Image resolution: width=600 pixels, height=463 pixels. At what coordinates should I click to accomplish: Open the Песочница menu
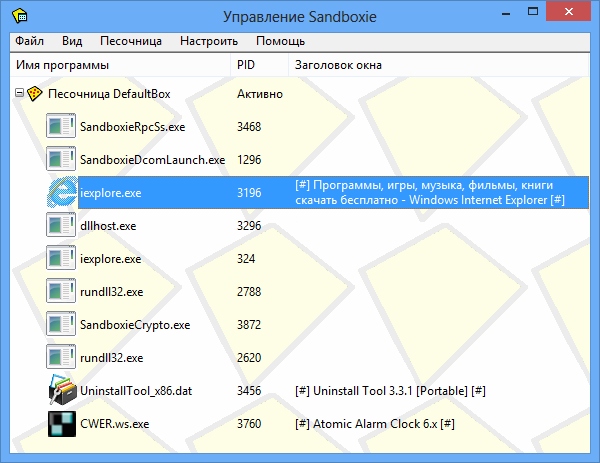(x=131, y=41)
